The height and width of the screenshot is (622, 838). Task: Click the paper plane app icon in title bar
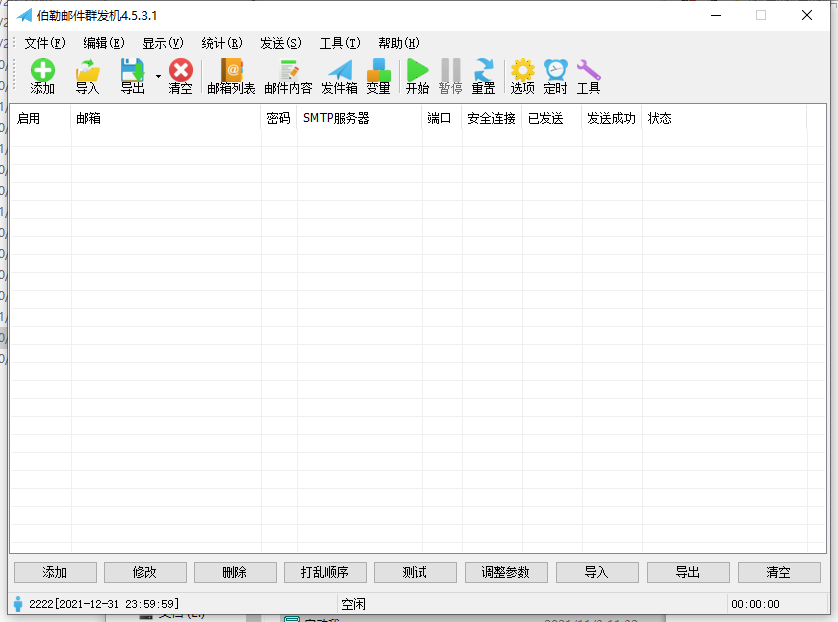coord(25,15)
